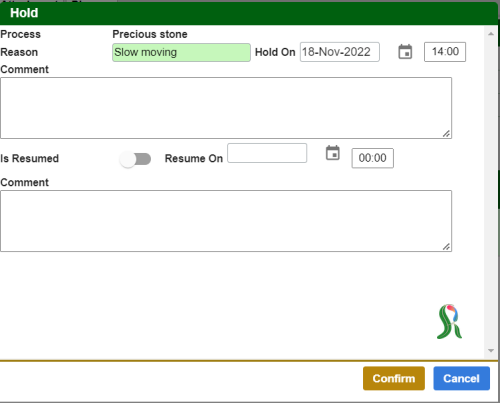
Task: Click the scrollbar up arrow
Action: (491, 34)
